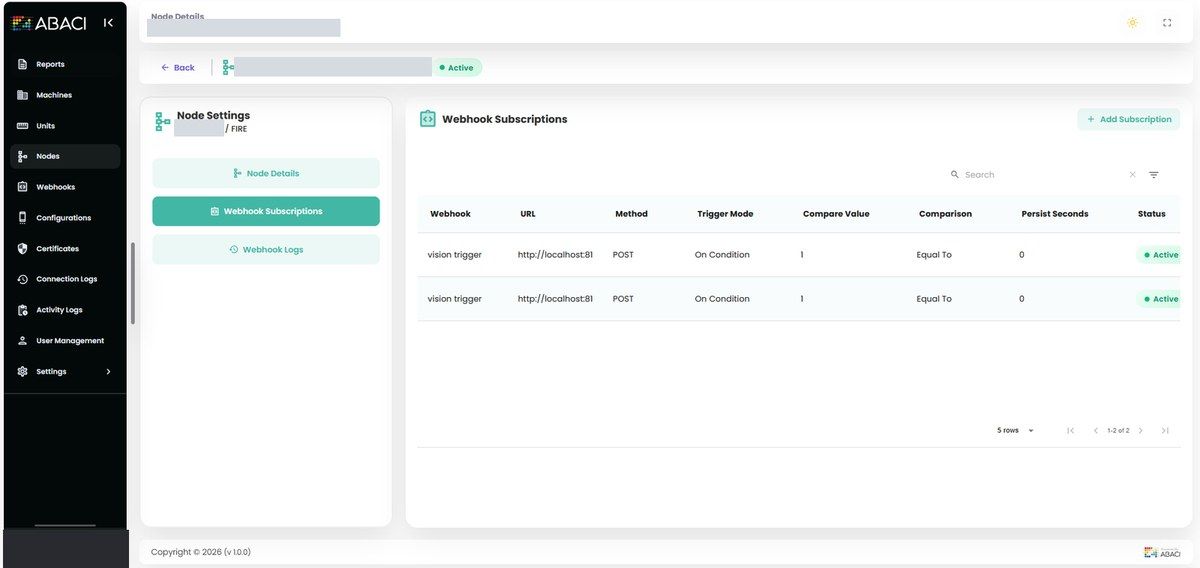Image resolution: width=1200 pixels, height=568 pixels.
Task: Collapse the sidebar with arrow icon
Action: coord(108,23)
